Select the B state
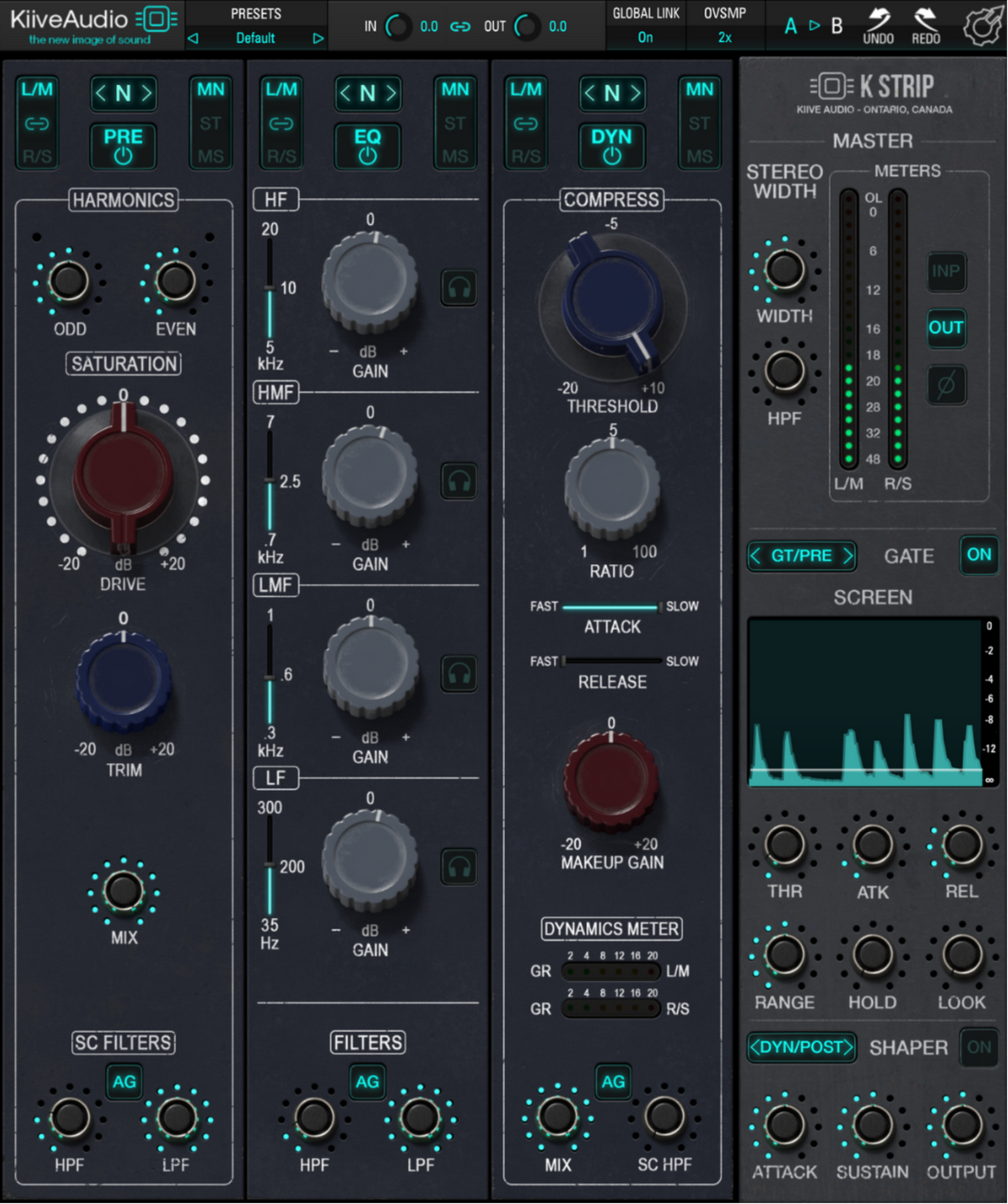The image size is (1008, 1204). [837, 26]
